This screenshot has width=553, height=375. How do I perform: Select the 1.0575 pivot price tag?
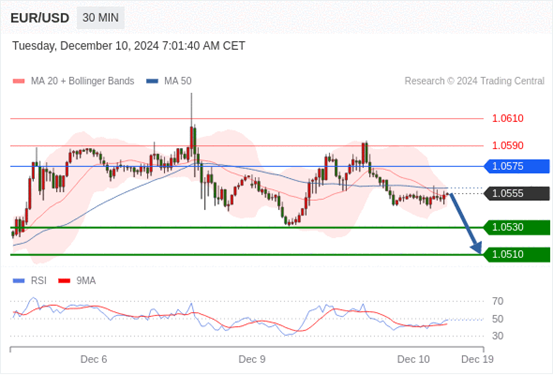tap(516, 166)
